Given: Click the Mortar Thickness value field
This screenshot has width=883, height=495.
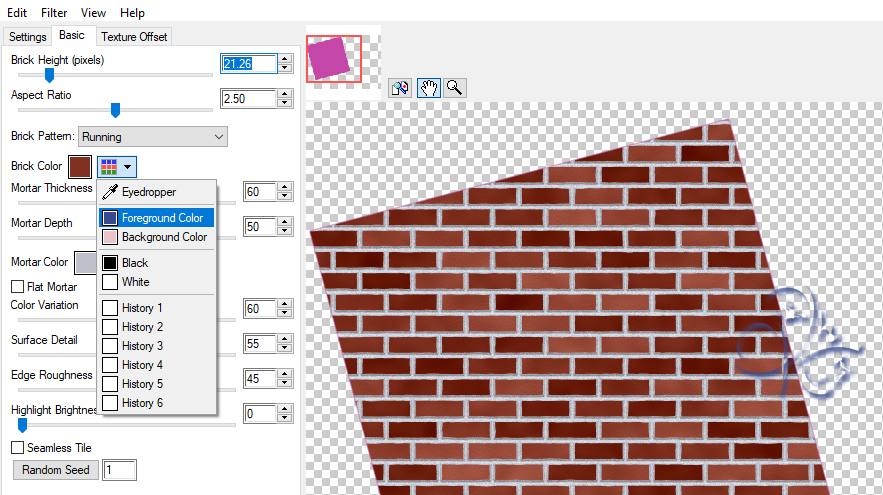Looking at the screenshot, I should click(260, 192).
